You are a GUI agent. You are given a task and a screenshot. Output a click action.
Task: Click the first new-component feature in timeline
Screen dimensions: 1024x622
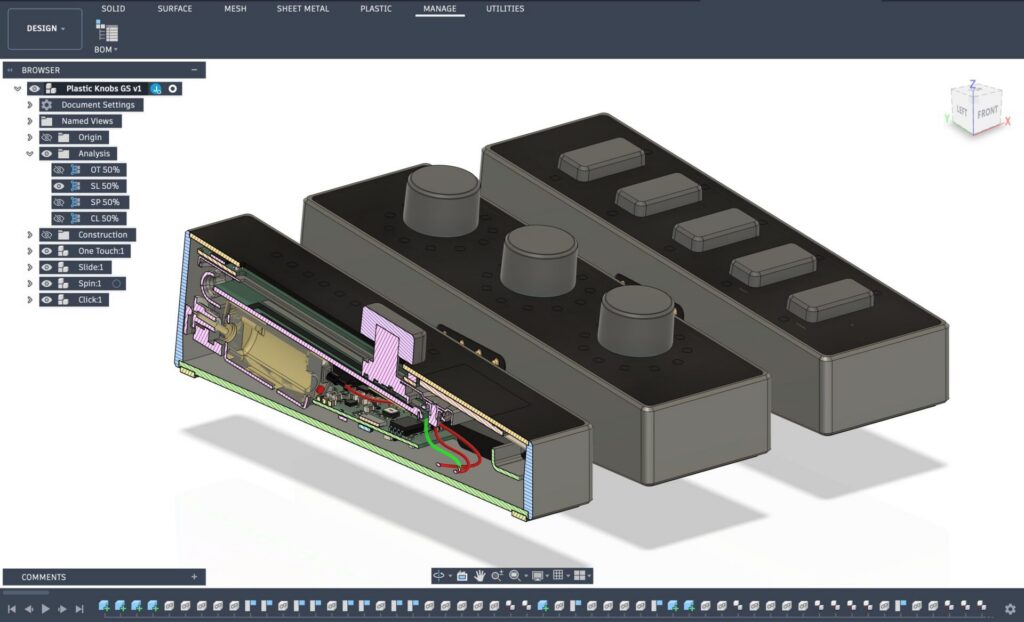pos(104,607)
